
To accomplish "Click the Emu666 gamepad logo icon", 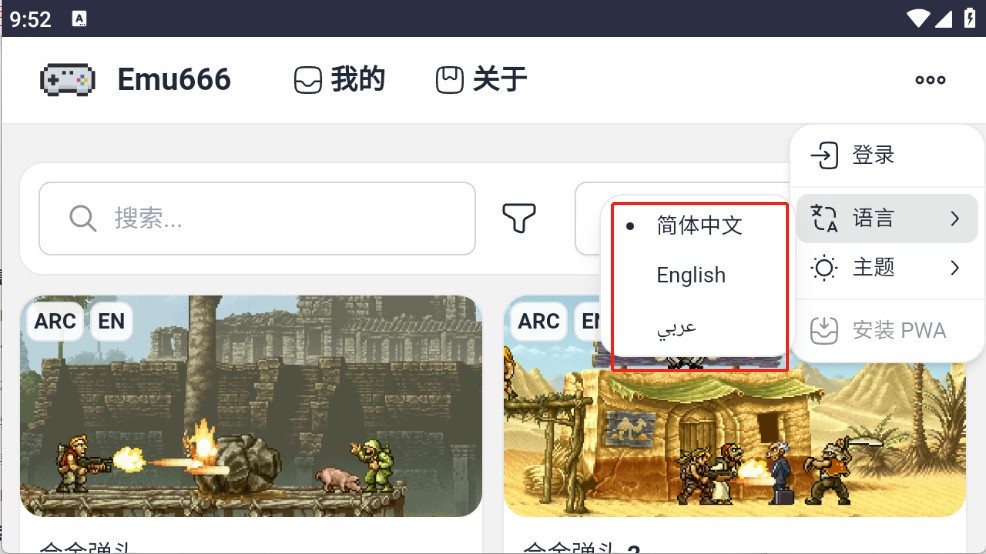I will click(x=67, y=80).
